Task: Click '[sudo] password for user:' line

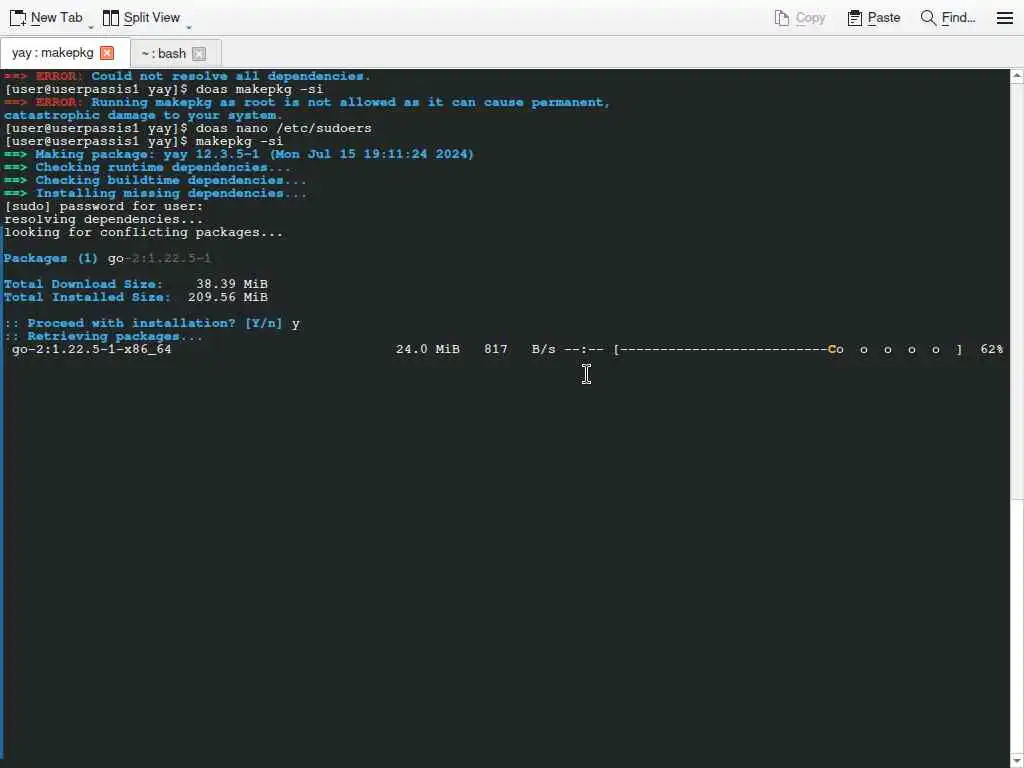Action: [103, 206]
